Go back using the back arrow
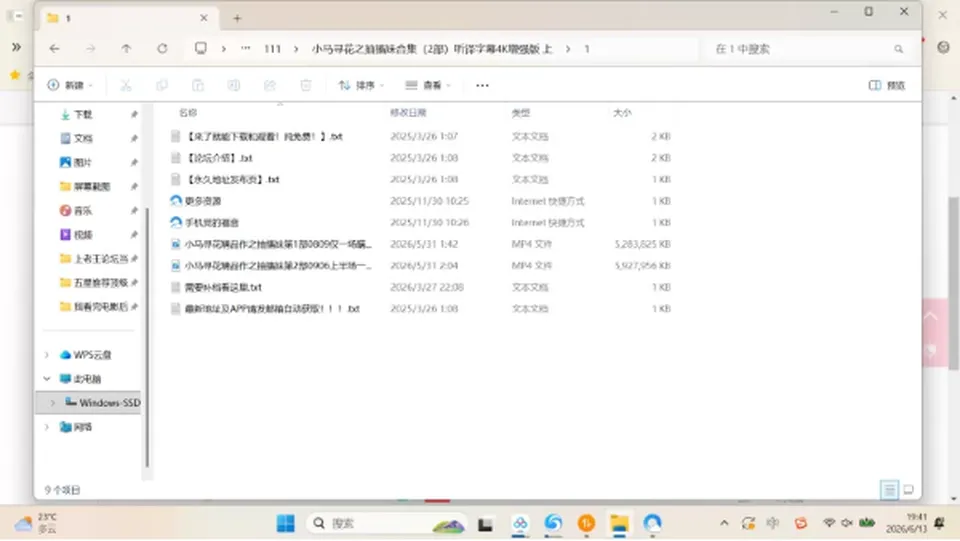Image resolution: width=960 pixels, height=541 pixels. point(54,48)
